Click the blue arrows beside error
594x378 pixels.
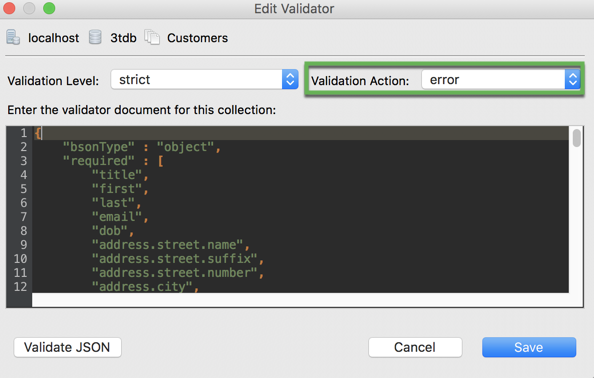click(x=572, y=80)
